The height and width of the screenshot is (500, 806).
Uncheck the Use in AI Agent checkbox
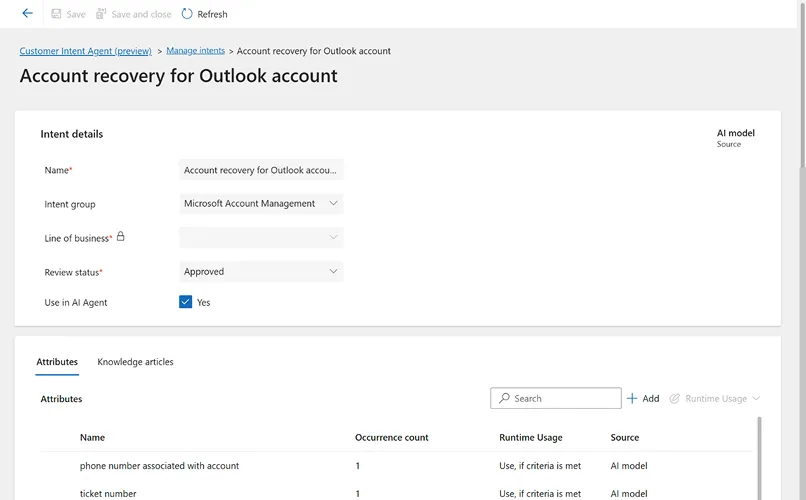click(186, 302)
